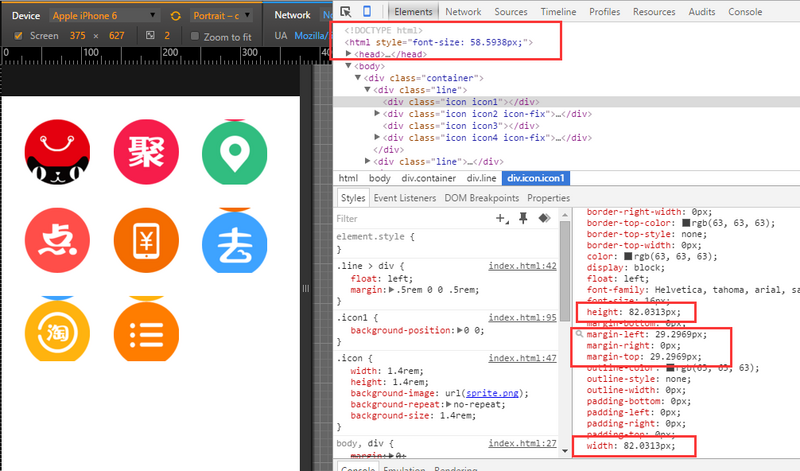Click the orange list menu app icon

pyautogui.click(x=146, y=330)
